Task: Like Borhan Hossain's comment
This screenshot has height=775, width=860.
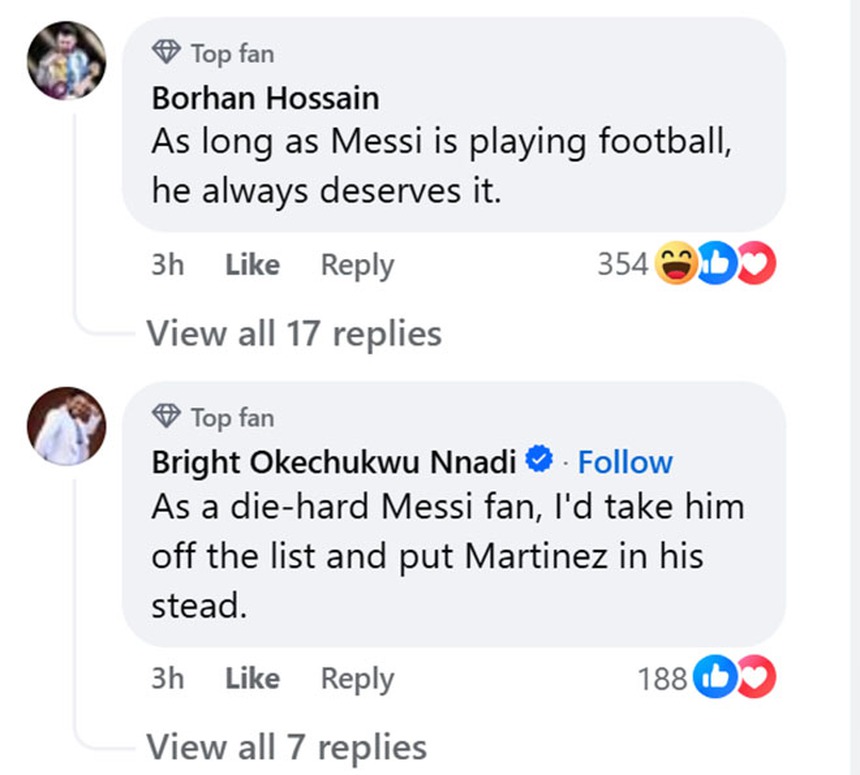Action: coord(252,265)
